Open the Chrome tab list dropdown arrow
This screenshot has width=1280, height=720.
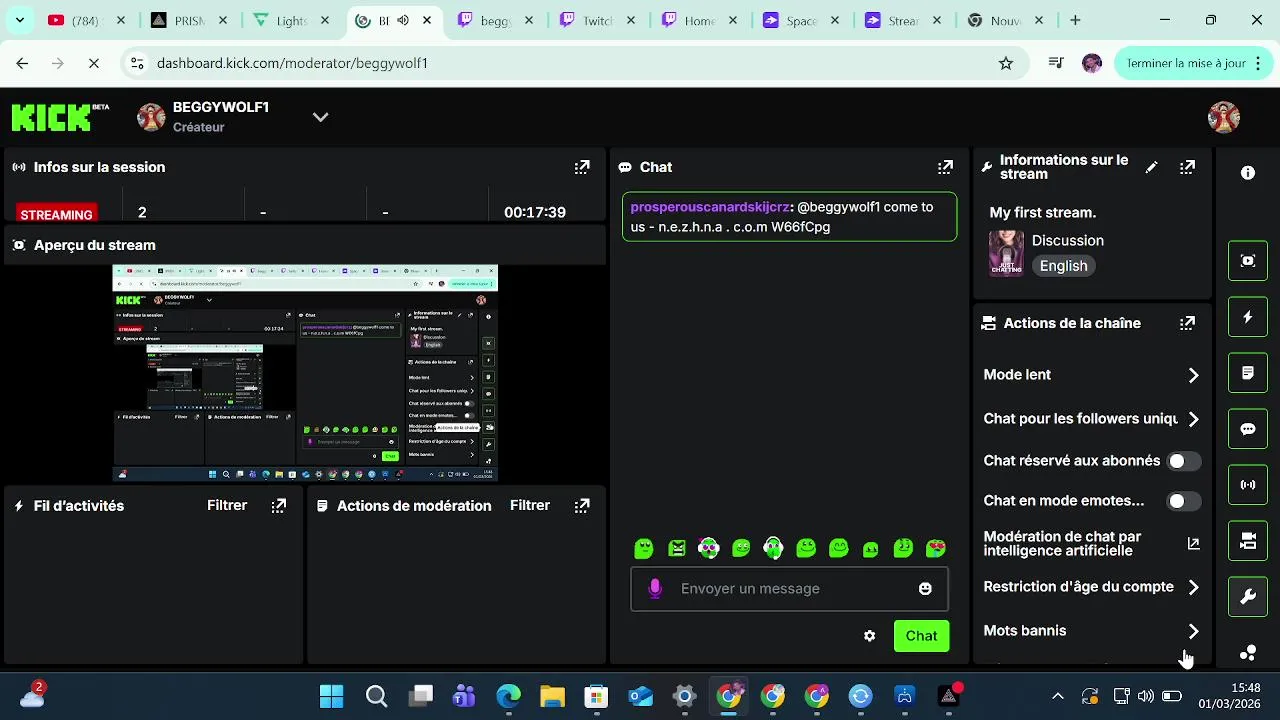pyautogui.click(x=19, y=20)
